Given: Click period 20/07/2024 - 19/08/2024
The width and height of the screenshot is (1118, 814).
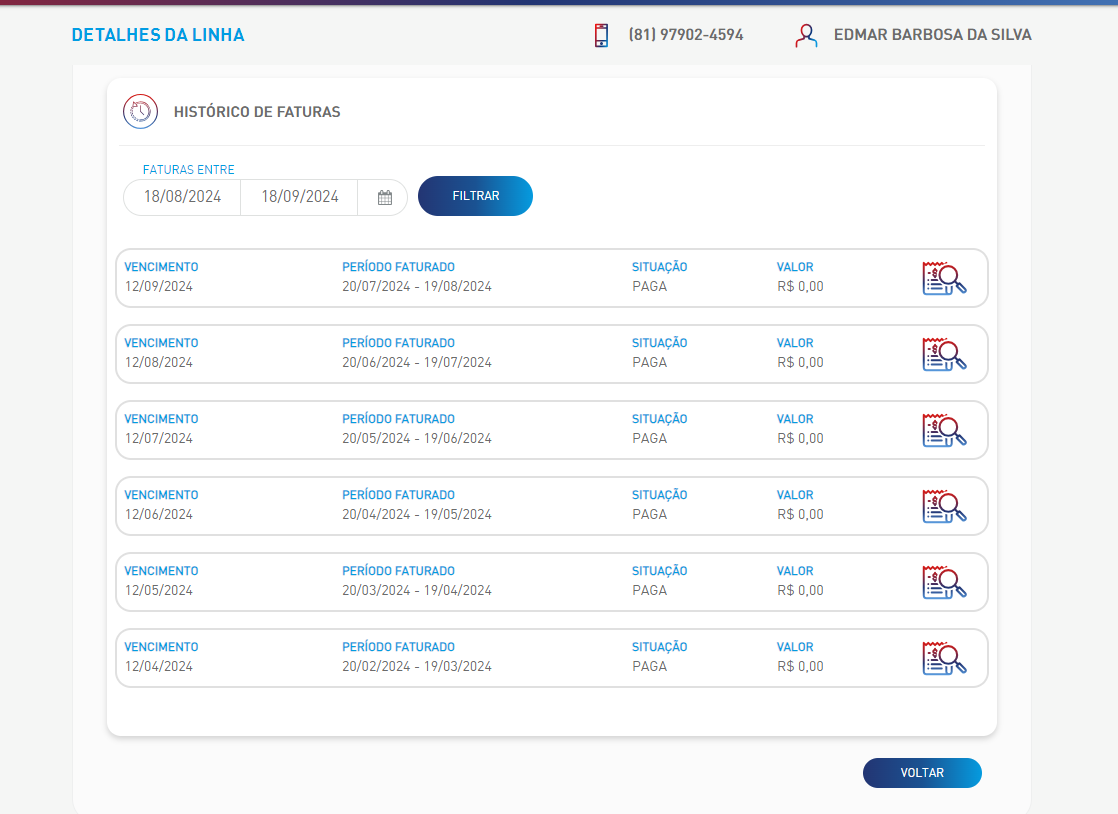Looking at the screenshot, I should [x=416, y=287].
